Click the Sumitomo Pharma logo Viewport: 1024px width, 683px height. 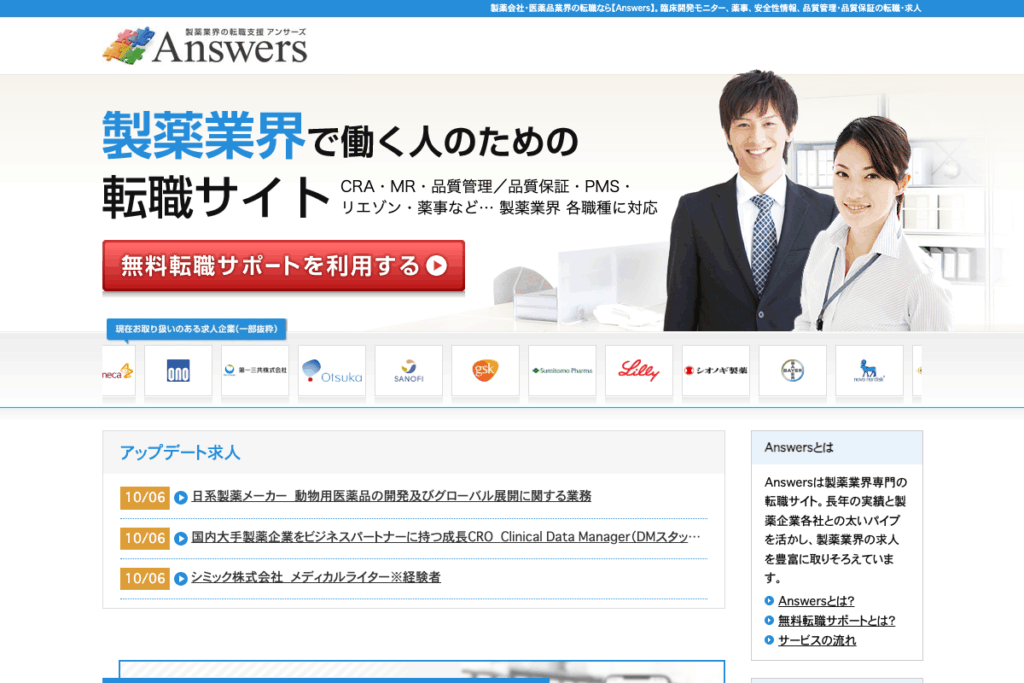[x=562, y=371]
